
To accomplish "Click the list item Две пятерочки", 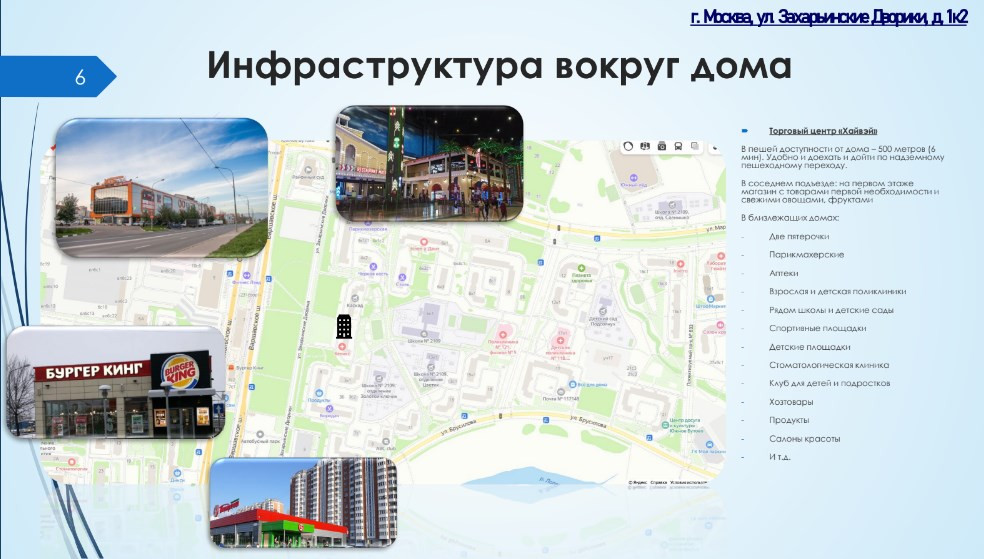I will click(799, 237).
